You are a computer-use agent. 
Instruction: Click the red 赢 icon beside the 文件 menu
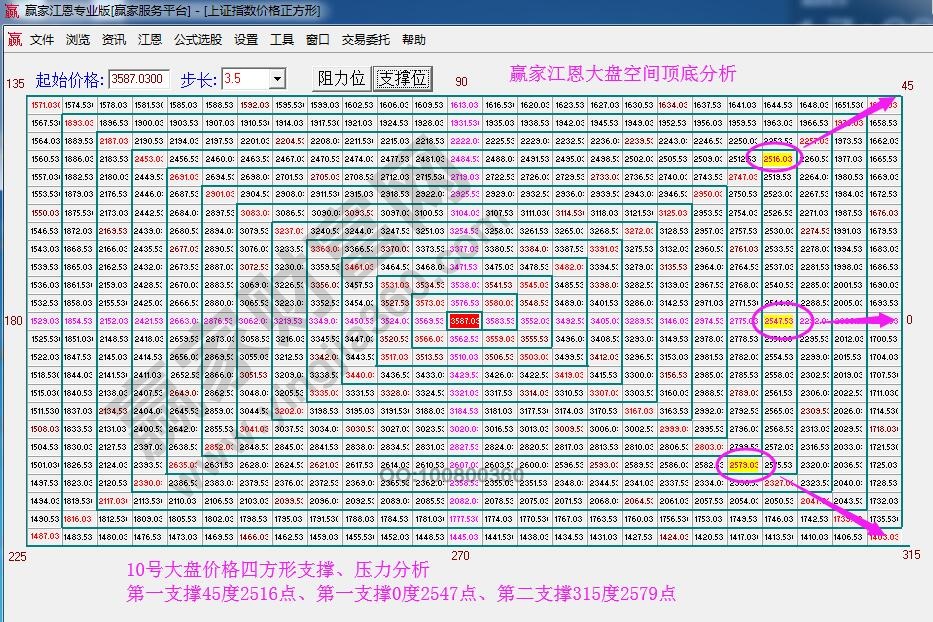tap(13, 40)
